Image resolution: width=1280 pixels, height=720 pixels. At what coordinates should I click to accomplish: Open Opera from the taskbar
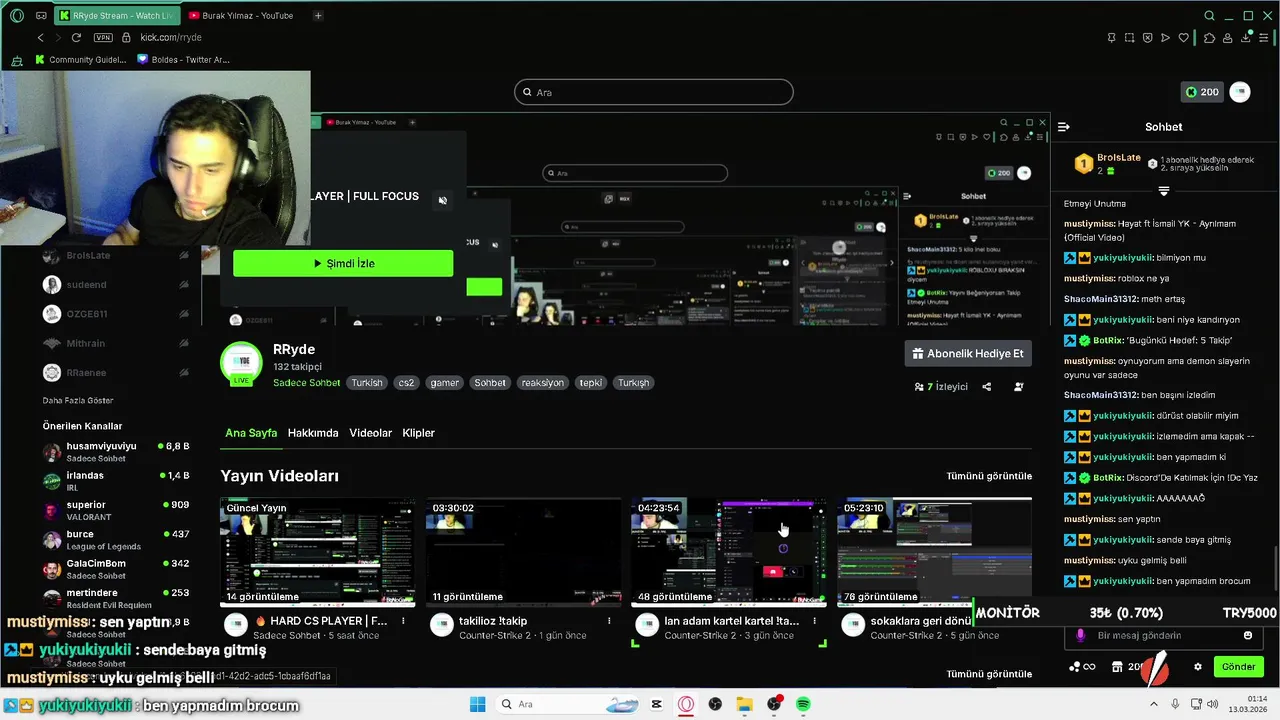686,704
